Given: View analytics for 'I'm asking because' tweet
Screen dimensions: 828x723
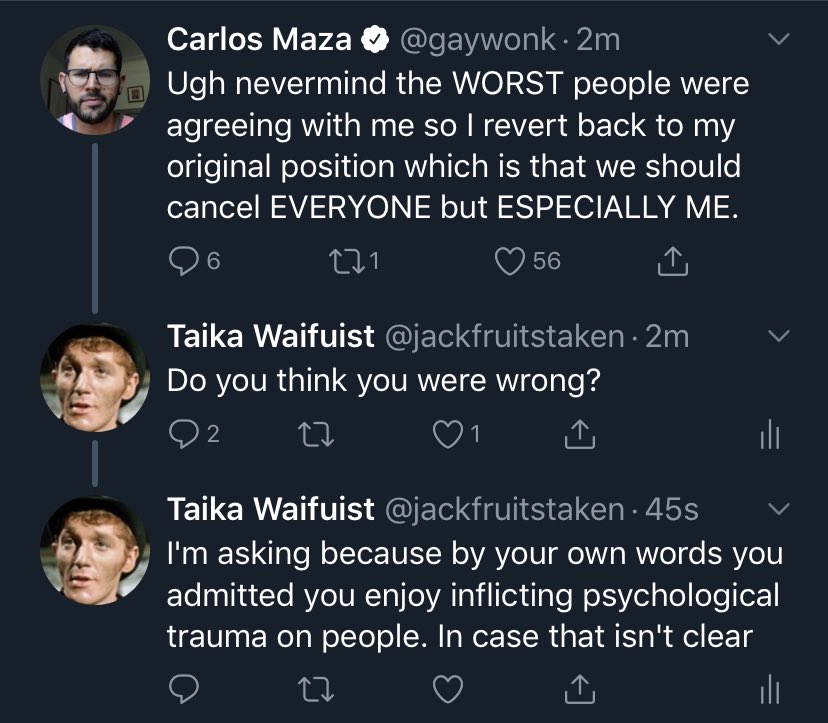Looking at the screenshot, I should tap(764, 688).
